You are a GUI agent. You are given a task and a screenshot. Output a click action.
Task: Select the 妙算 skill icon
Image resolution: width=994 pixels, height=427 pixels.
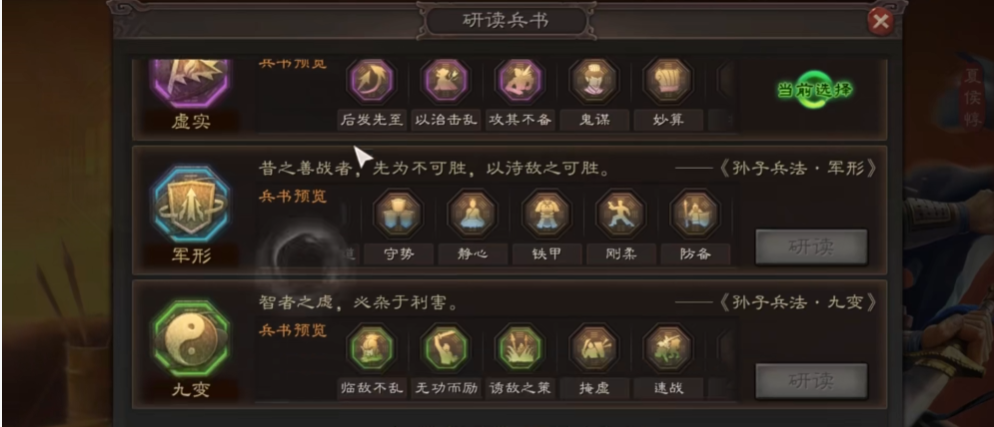point(668,81)
